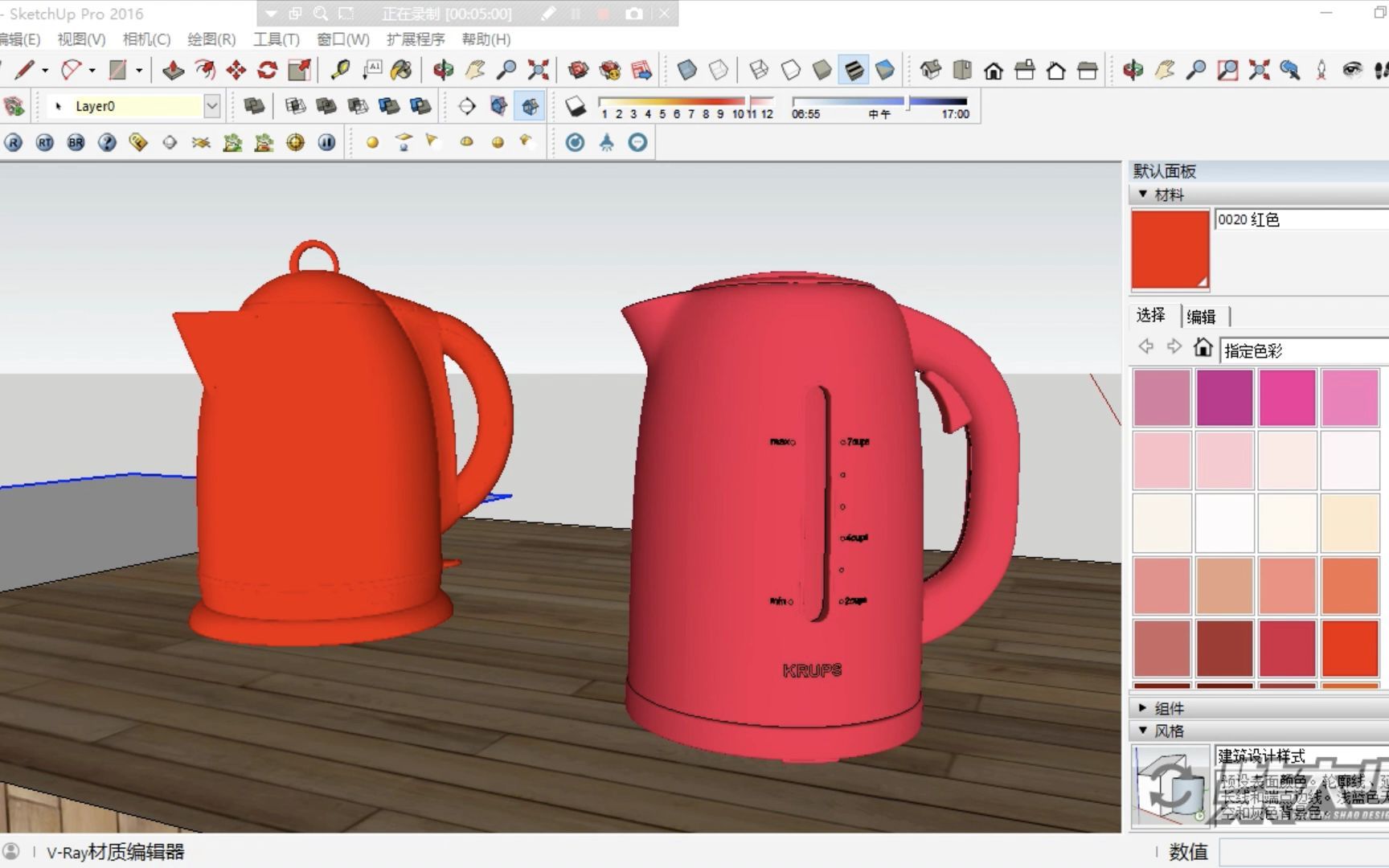
Task: Add a V-Ray omni light
Action: [x=372, y=142]
